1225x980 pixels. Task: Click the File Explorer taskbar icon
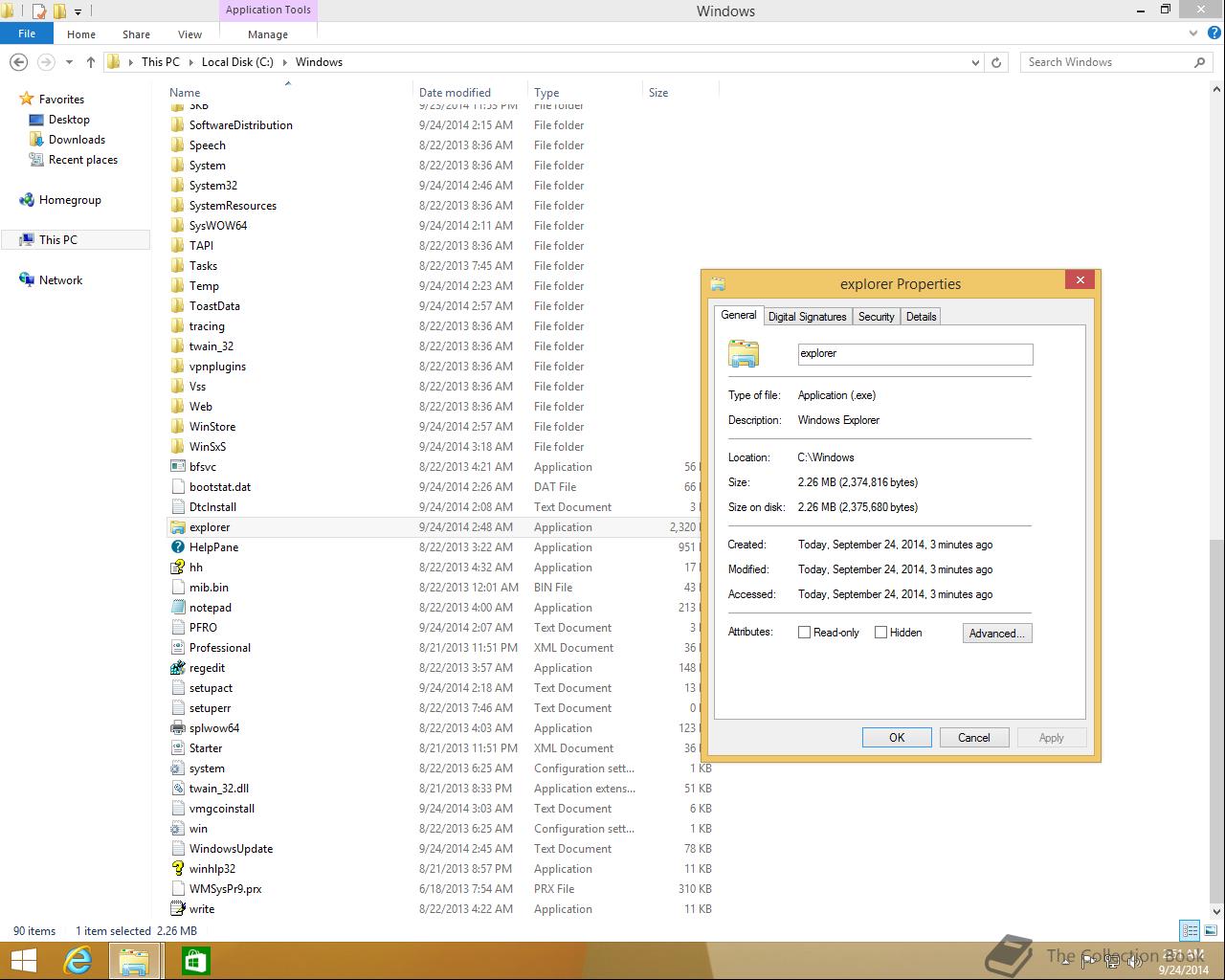click(x=134, y=961)
